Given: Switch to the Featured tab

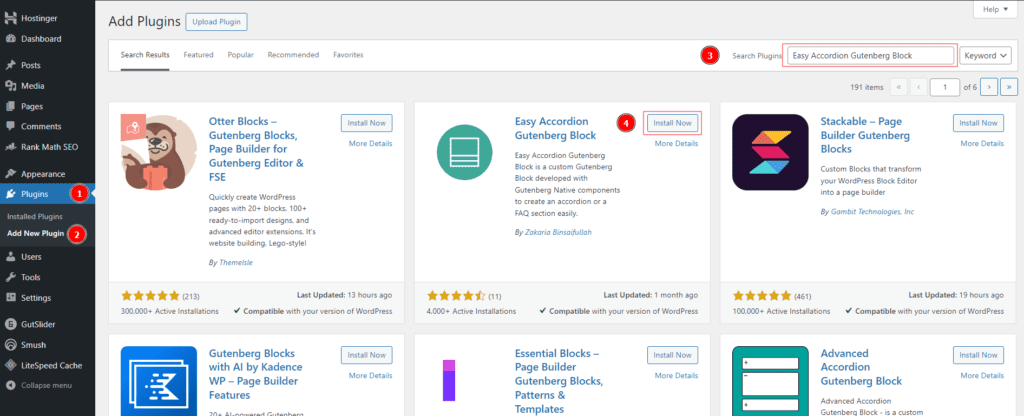Looking at the screenshot, I should (x=198, y=55).
